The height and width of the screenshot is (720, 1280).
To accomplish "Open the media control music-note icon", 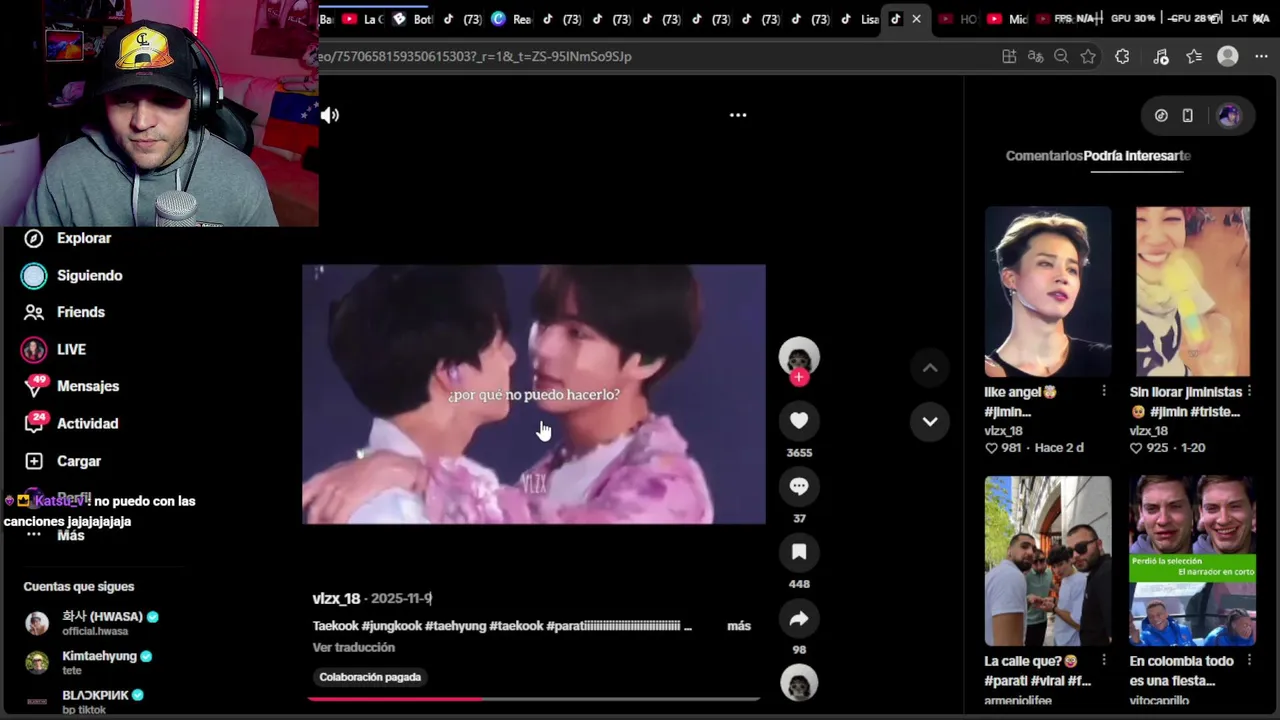I will [1160, 57].
